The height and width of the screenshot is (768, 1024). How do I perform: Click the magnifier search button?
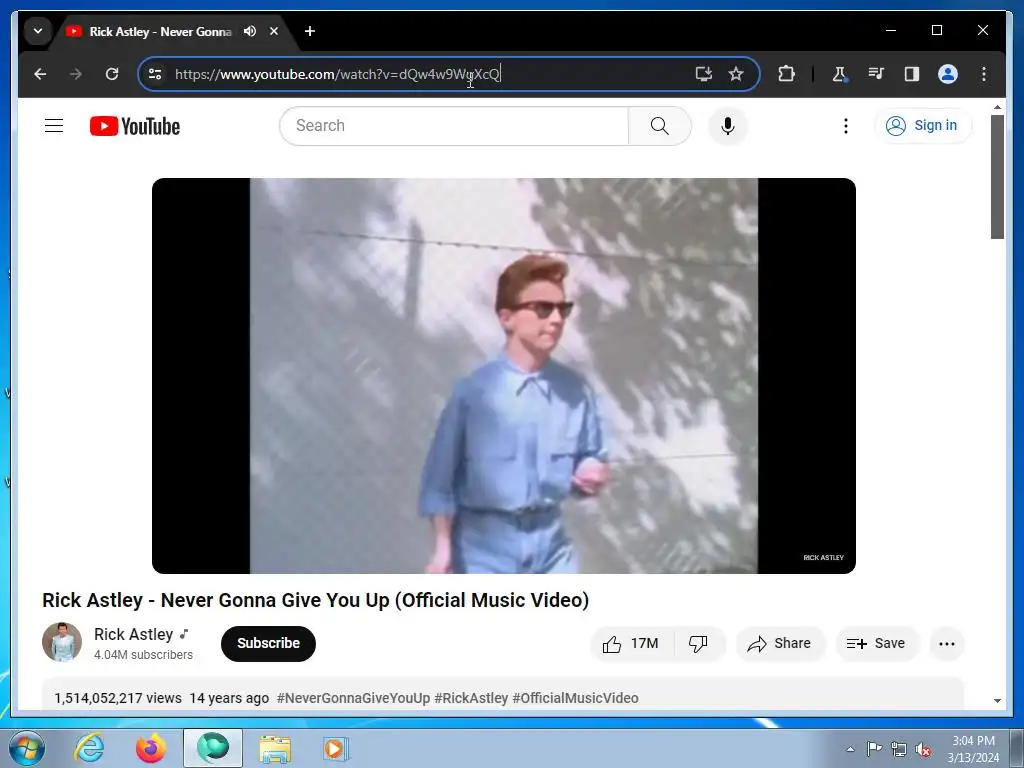[660, 125]
